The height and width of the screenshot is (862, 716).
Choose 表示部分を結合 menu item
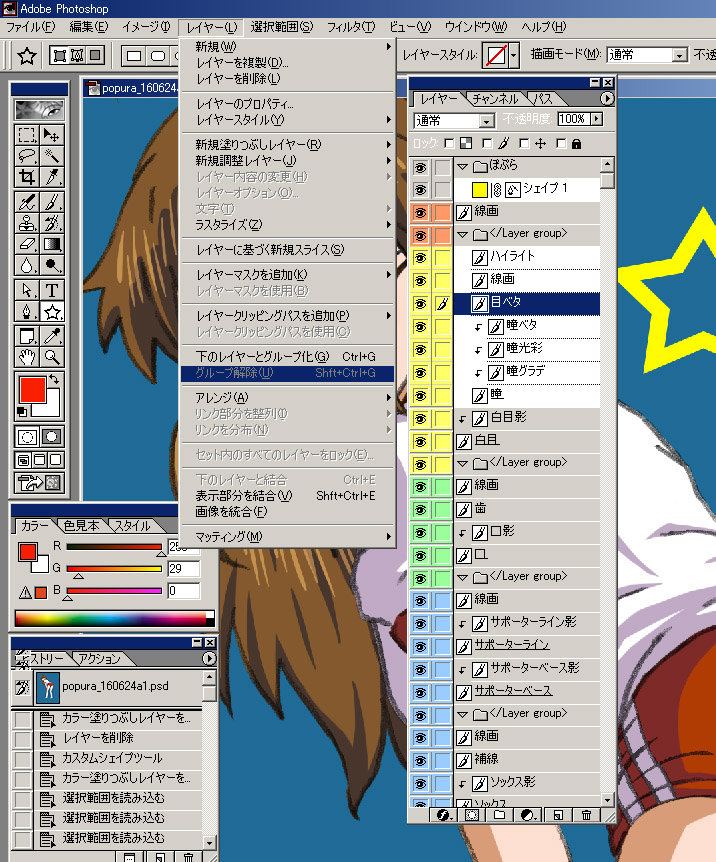pos(288,496)
